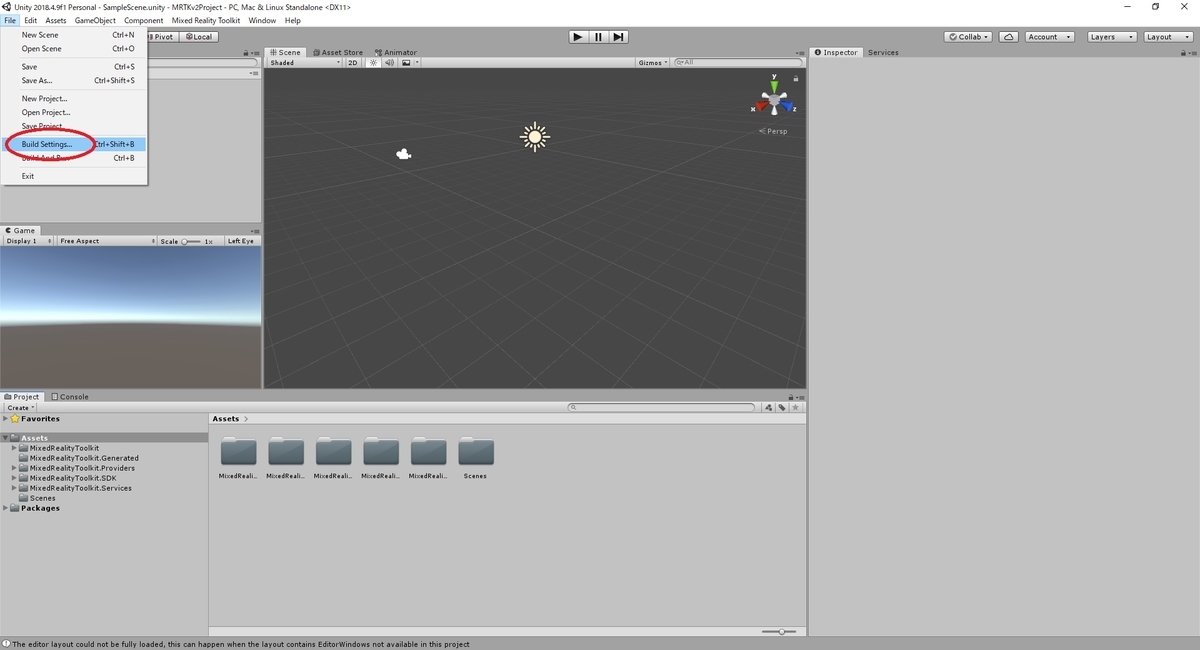The width and height of the screenshot is (1200, 650).
Task: Select the directional light sun gizmo in Scene
Action: (535, 137)
